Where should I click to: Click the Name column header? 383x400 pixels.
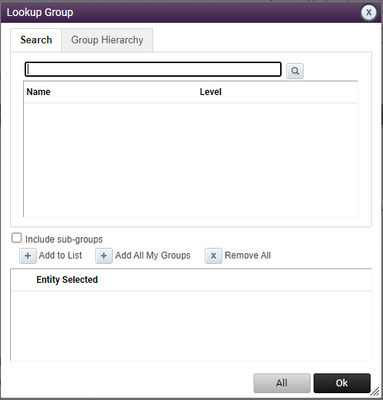pyautogui.click(x=38, y=92)
